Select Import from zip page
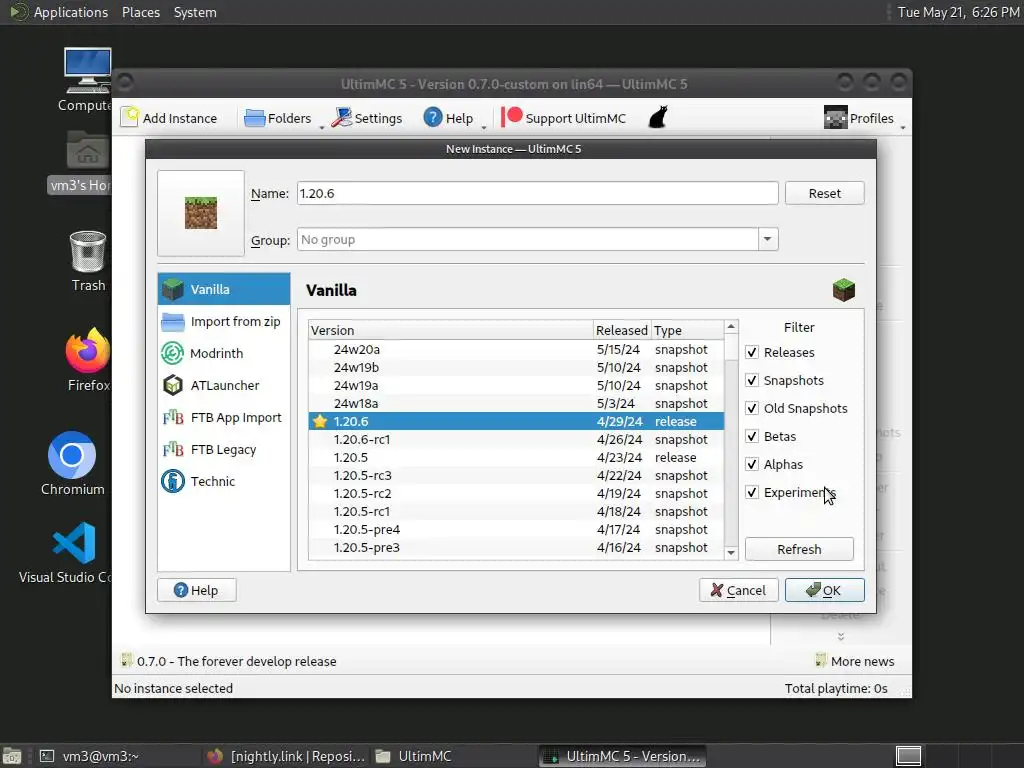1024x768 pixels. 224,321
